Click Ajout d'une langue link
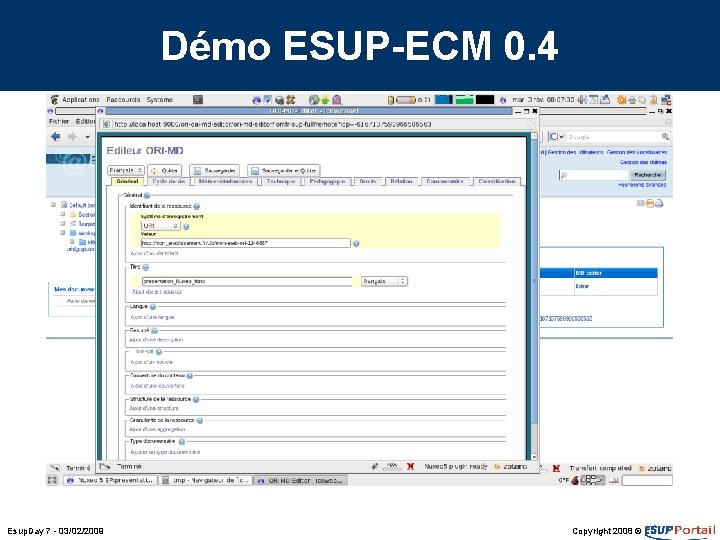This screenshot has height=540, width=720. pos(152,317)
